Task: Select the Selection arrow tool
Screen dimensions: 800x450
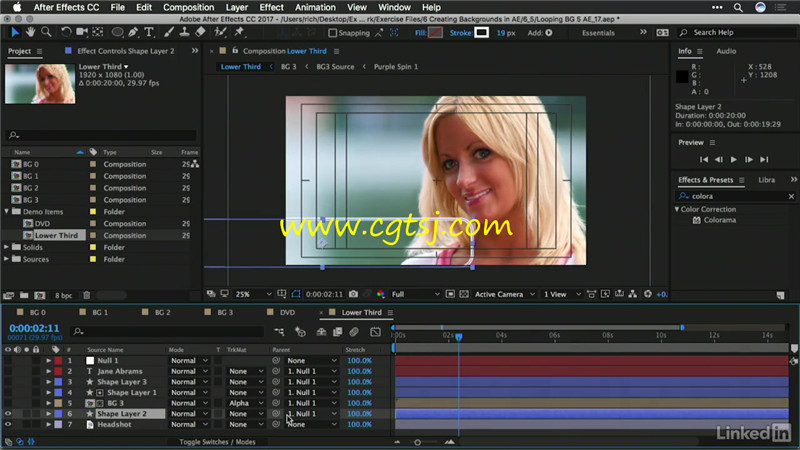Action: [15, 32]
